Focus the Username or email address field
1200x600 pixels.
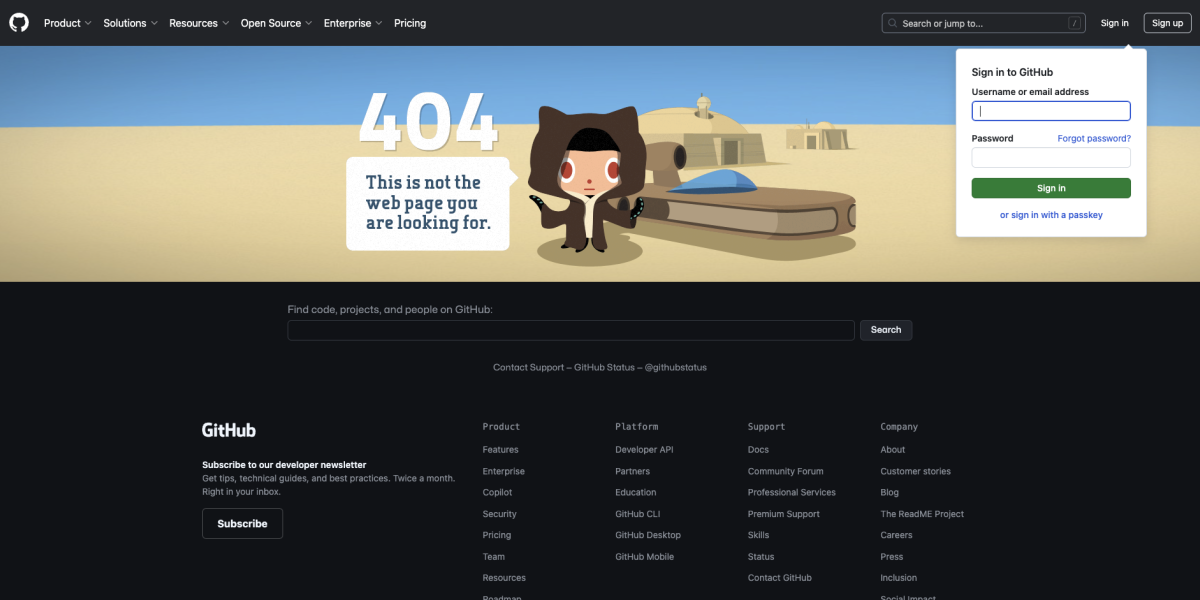1051,111
